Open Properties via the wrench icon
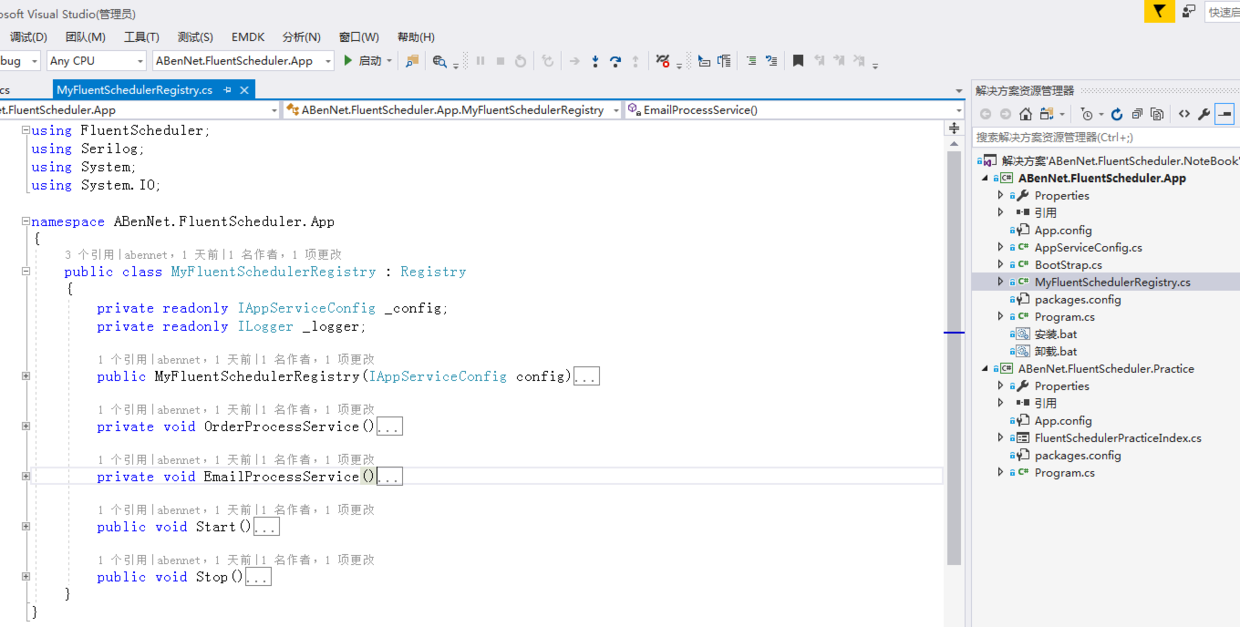The image size is (1240, 627). coord(1204,114)
